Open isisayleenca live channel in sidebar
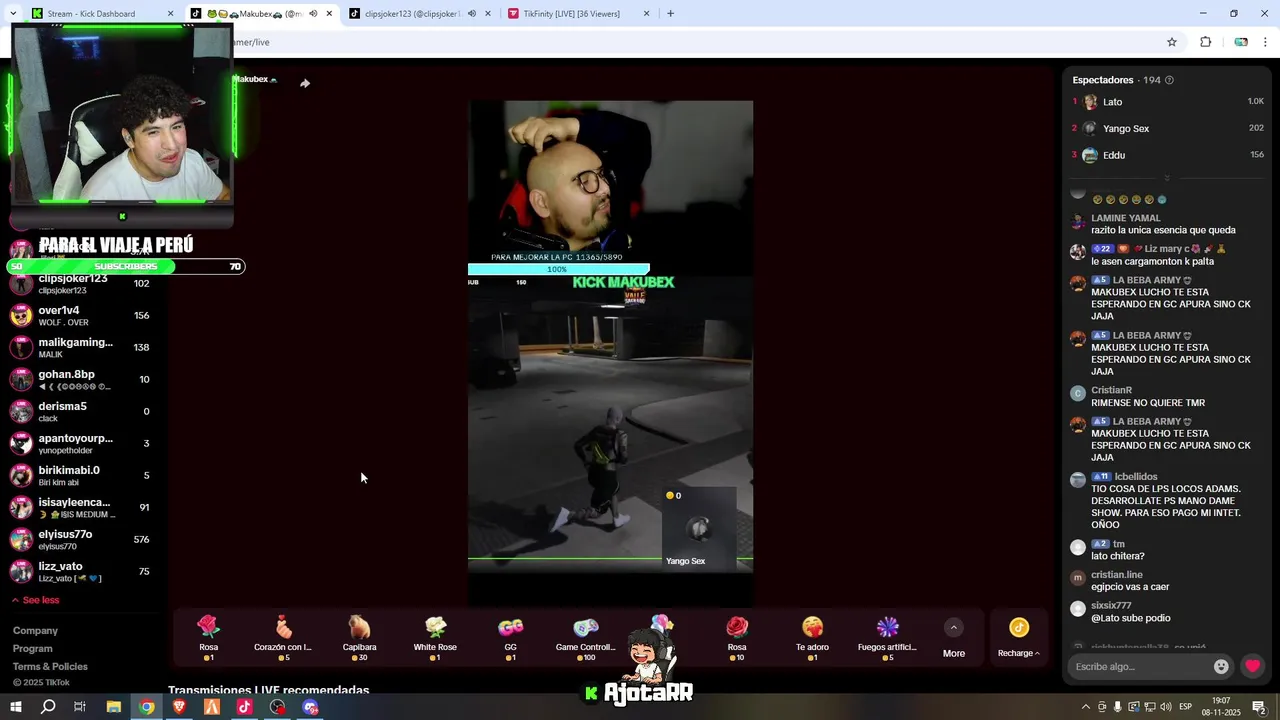Screen dimensions: 1280x720 [80, 508]
